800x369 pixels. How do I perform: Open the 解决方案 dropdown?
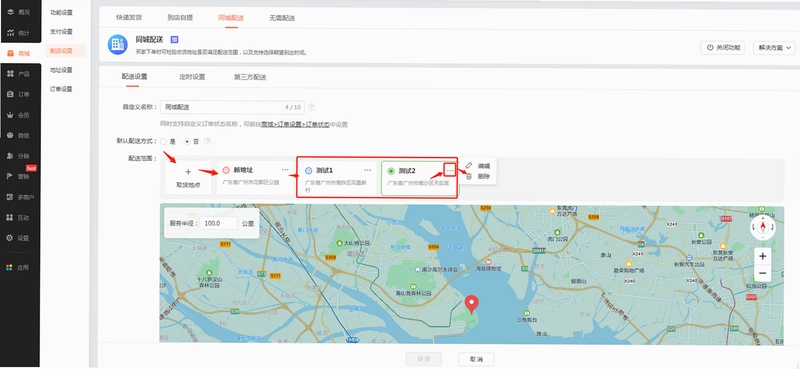774,47
